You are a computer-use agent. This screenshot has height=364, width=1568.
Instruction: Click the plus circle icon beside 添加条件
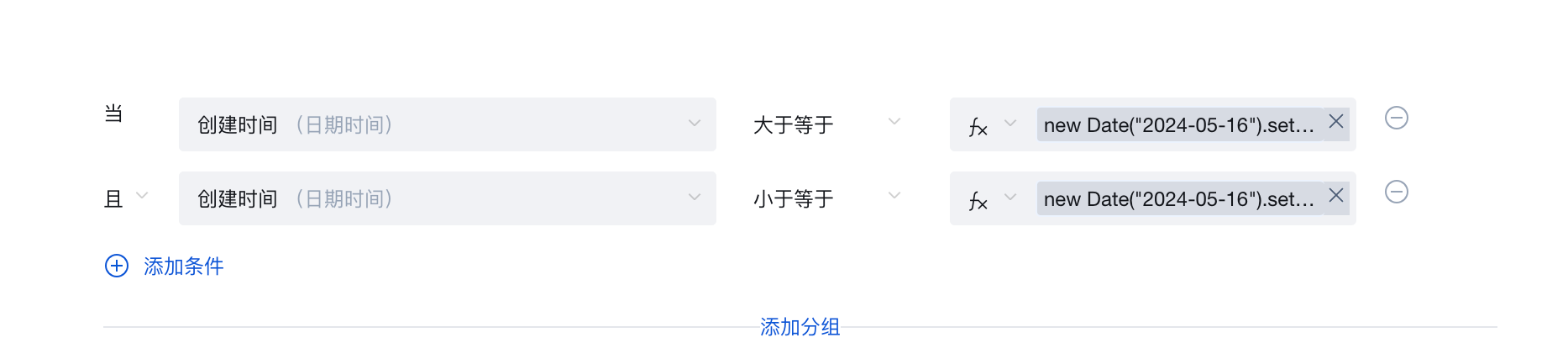[117, 266]
